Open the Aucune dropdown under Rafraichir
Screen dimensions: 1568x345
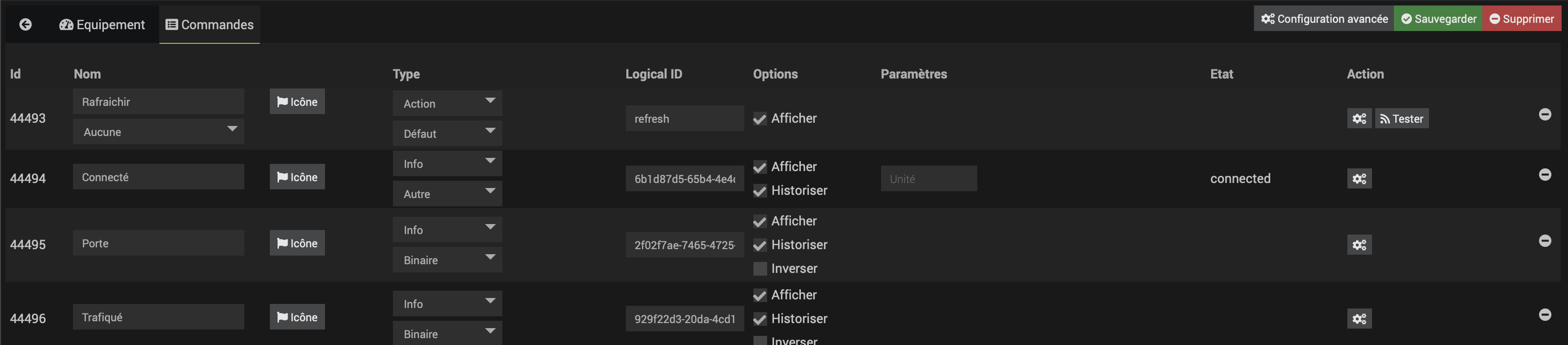pos(158,132)
